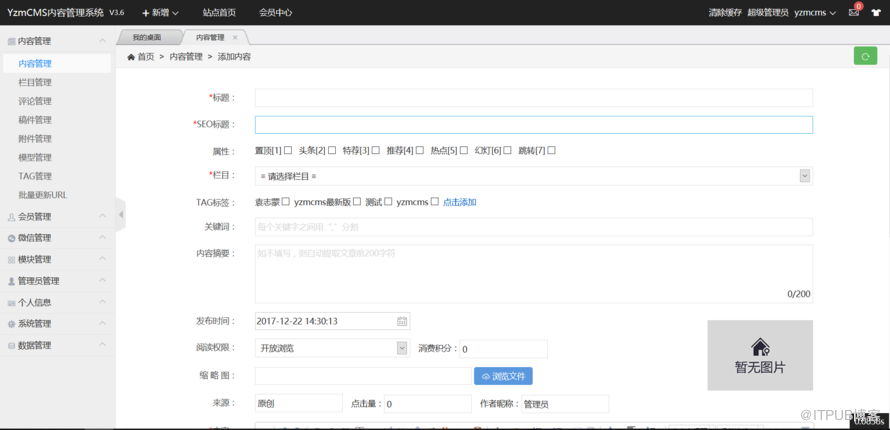890x430 pixels.
Task: Check the 幻灯[6] attribute checkbox
Action: click(507, 150)
